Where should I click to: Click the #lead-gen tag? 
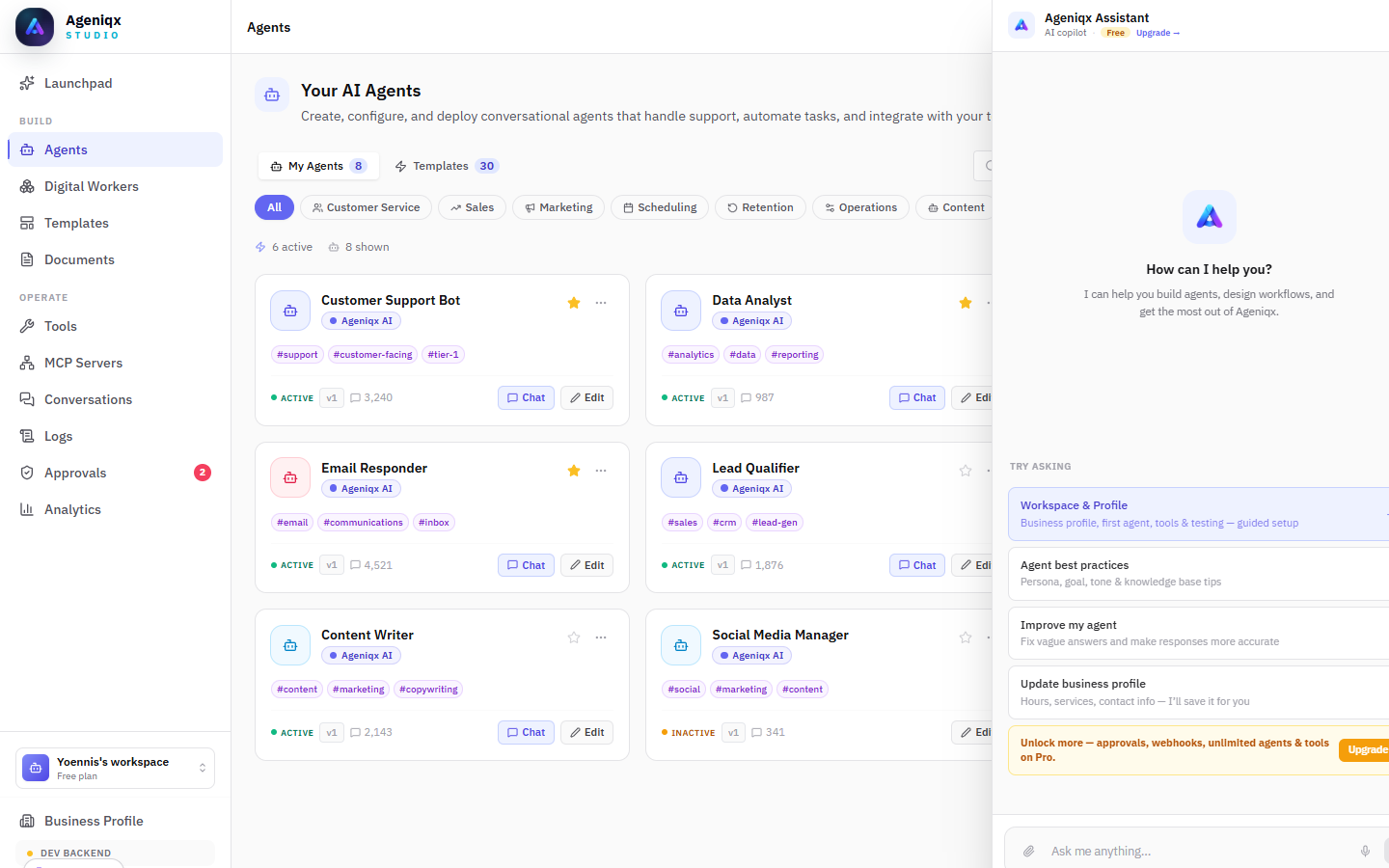[775, 523]
